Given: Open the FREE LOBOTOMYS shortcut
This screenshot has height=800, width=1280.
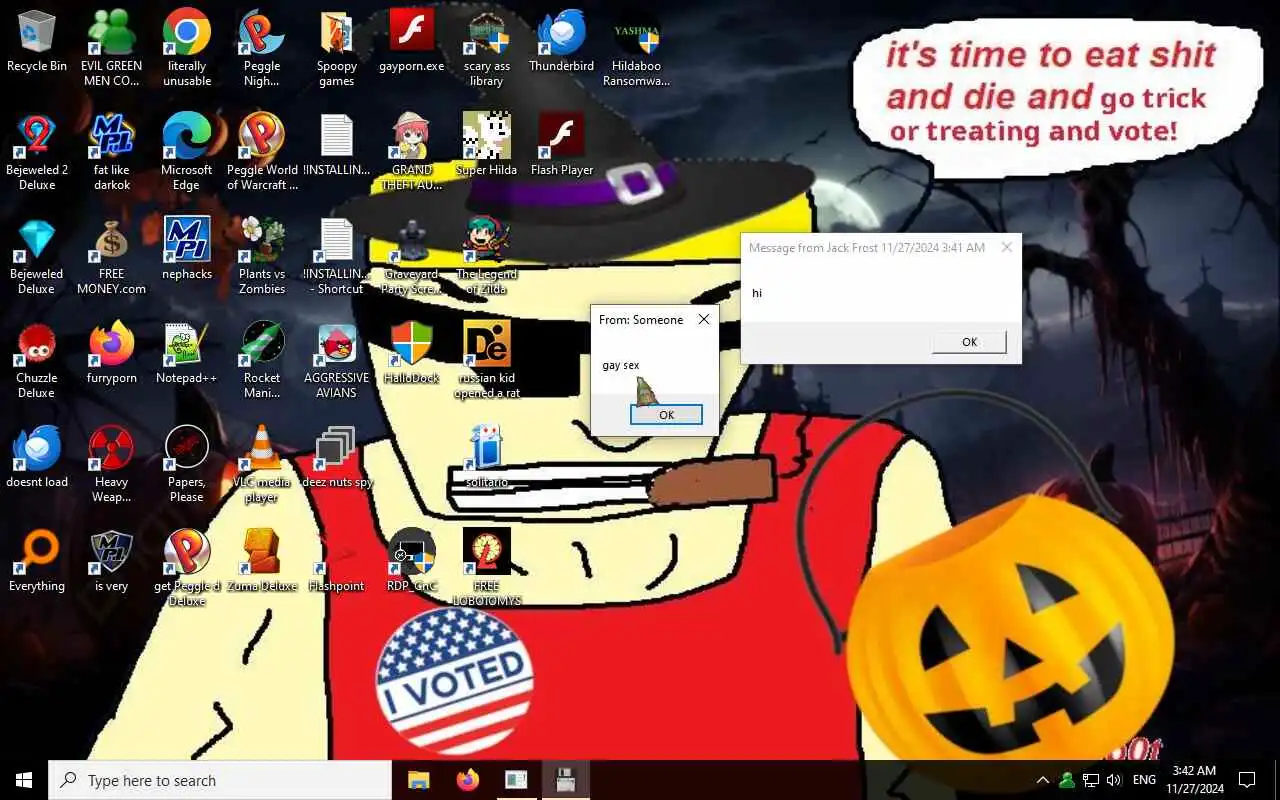Looking at the screenshot, I should (486, 568).
